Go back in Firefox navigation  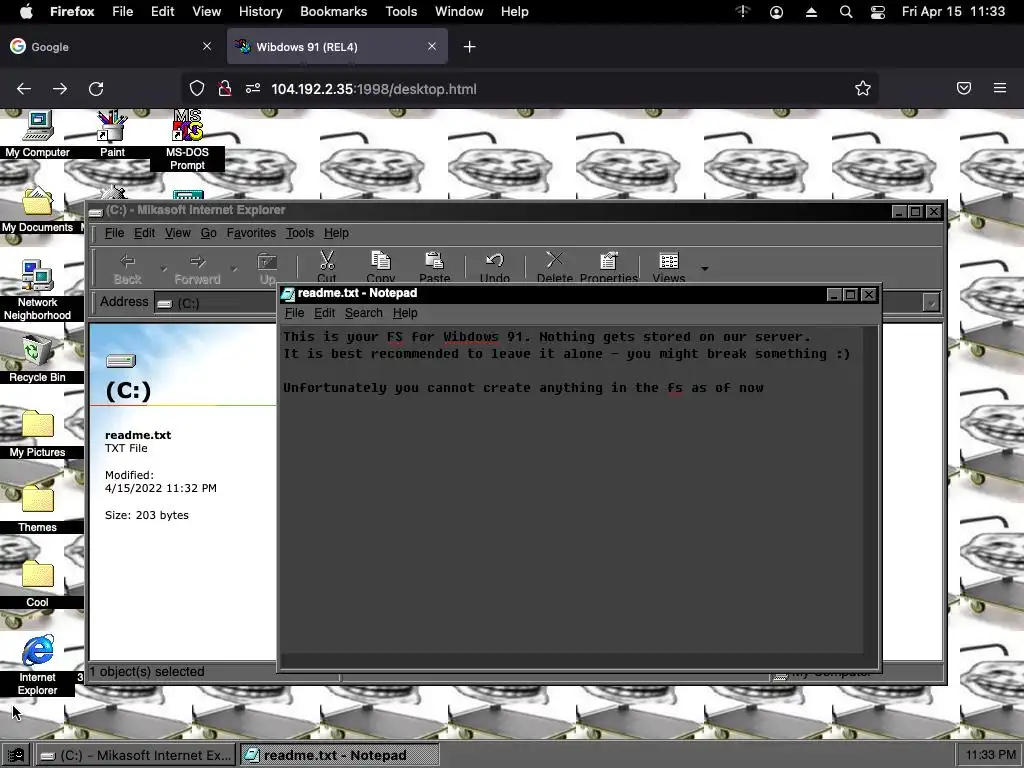24,89
